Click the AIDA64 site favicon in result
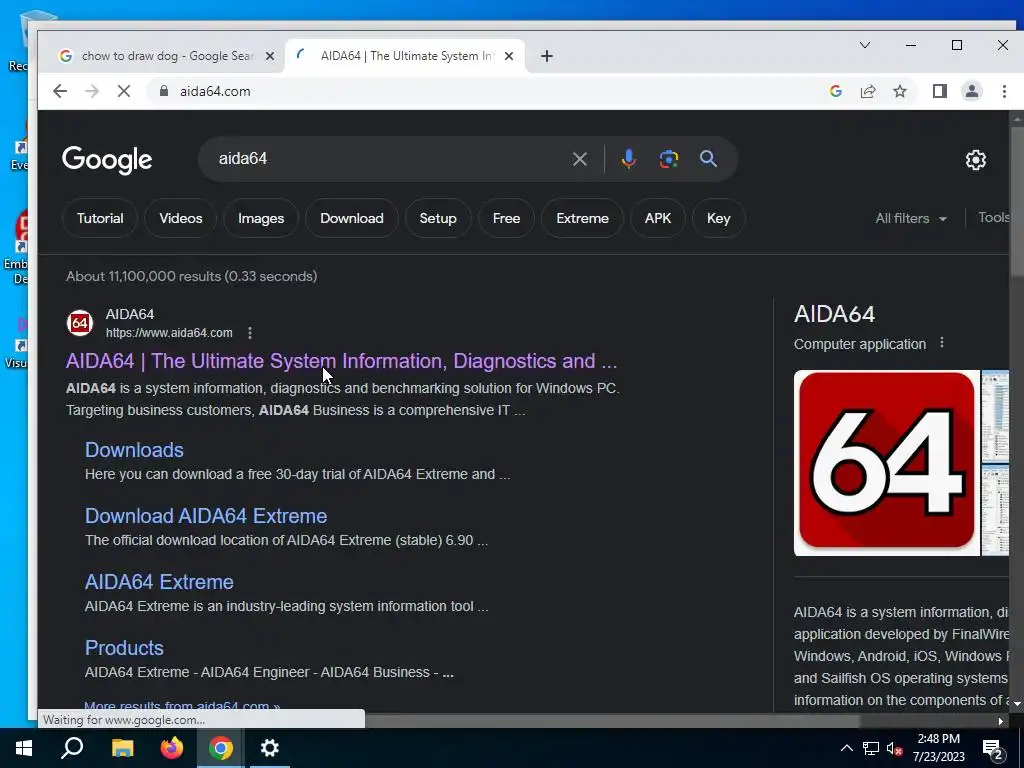Viewport: 1024px width, 768px height. tap(80, 323)
